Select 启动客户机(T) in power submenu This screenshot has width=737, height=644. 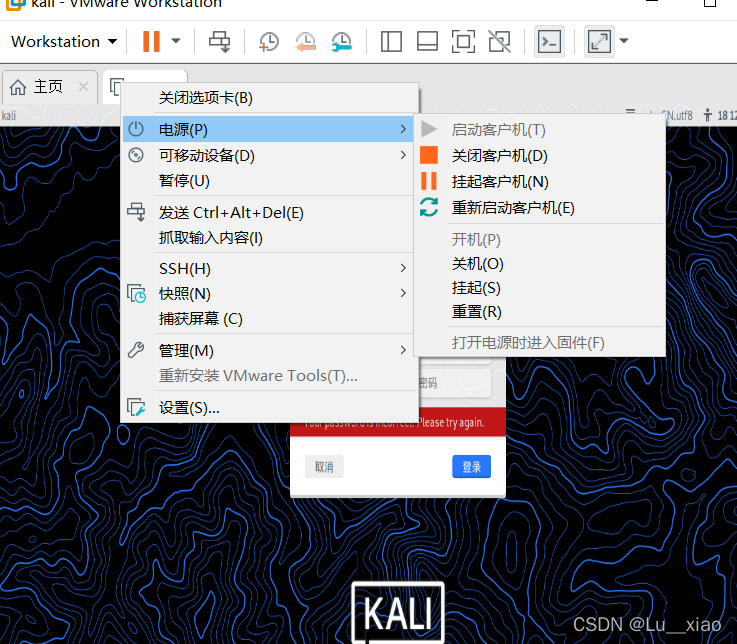[540, 129]
